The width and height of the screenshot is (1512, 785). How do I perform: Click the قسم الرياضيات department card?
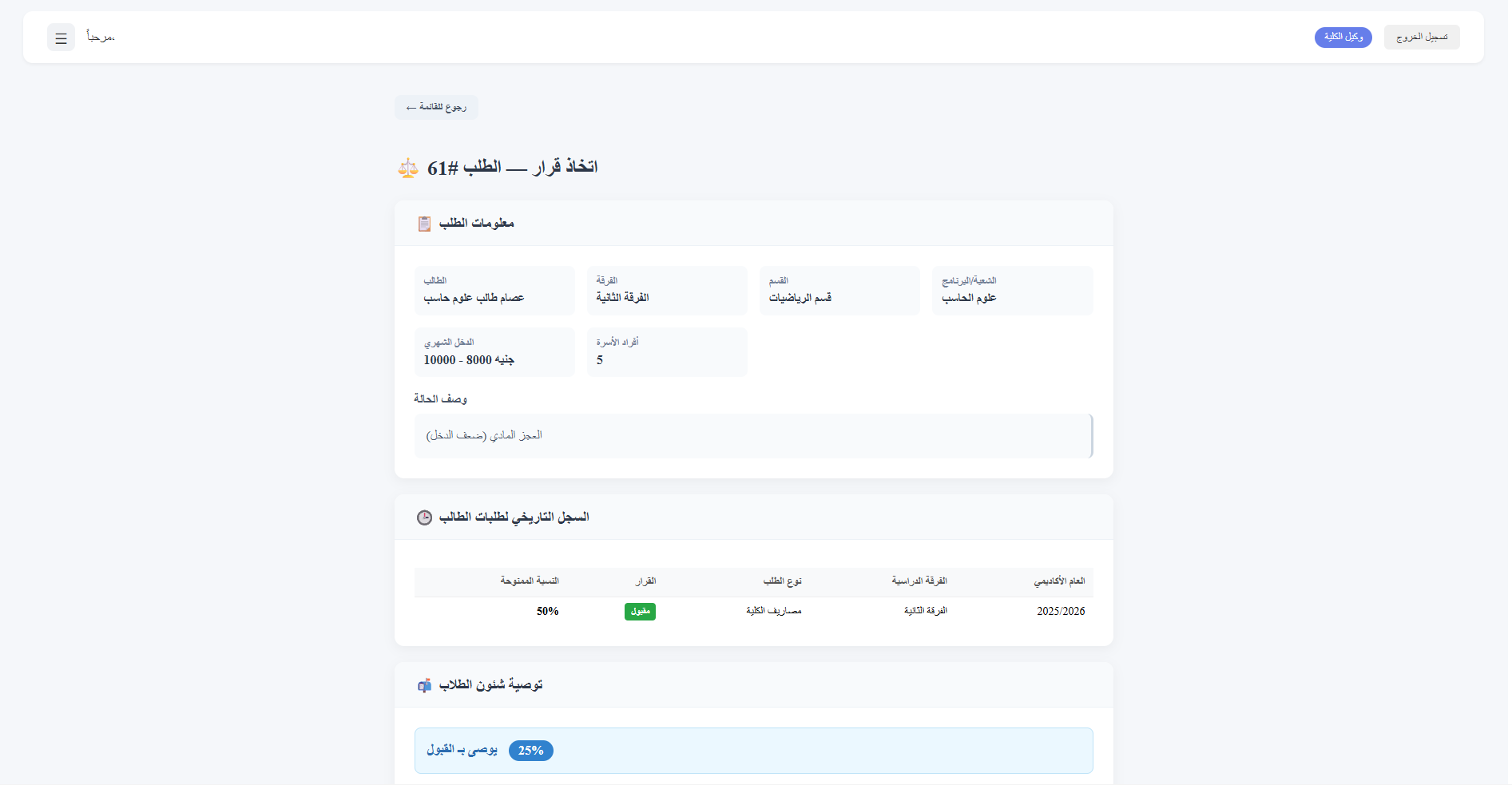pos(839,291)
